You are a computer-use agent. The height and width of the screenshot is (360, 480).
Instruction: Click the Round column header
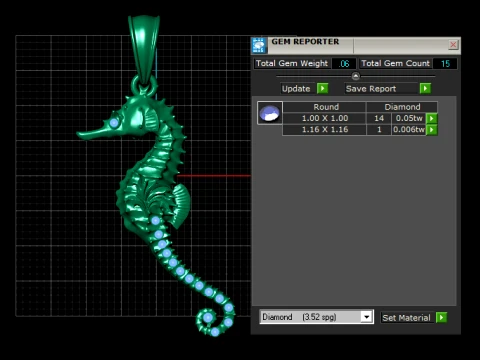pyautogui.click(x=326, y=107)
